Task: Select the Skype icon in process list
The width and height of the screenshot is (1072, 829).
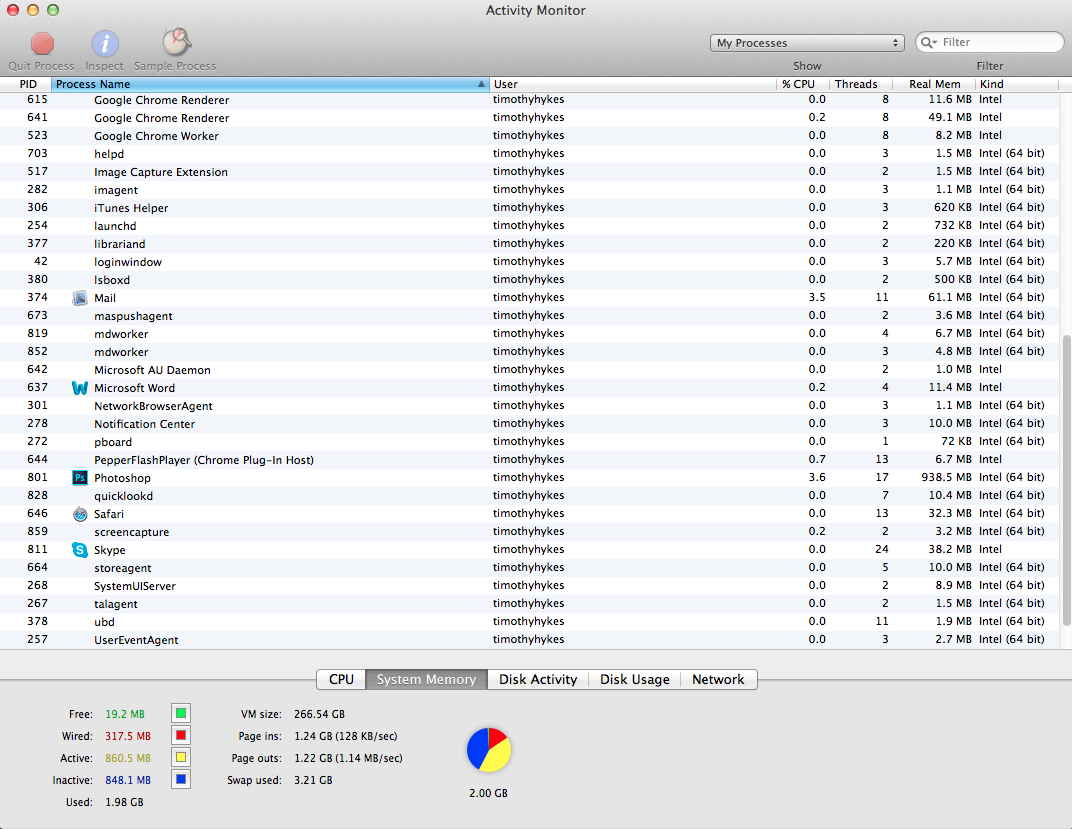Action: (x=80, y=549)
